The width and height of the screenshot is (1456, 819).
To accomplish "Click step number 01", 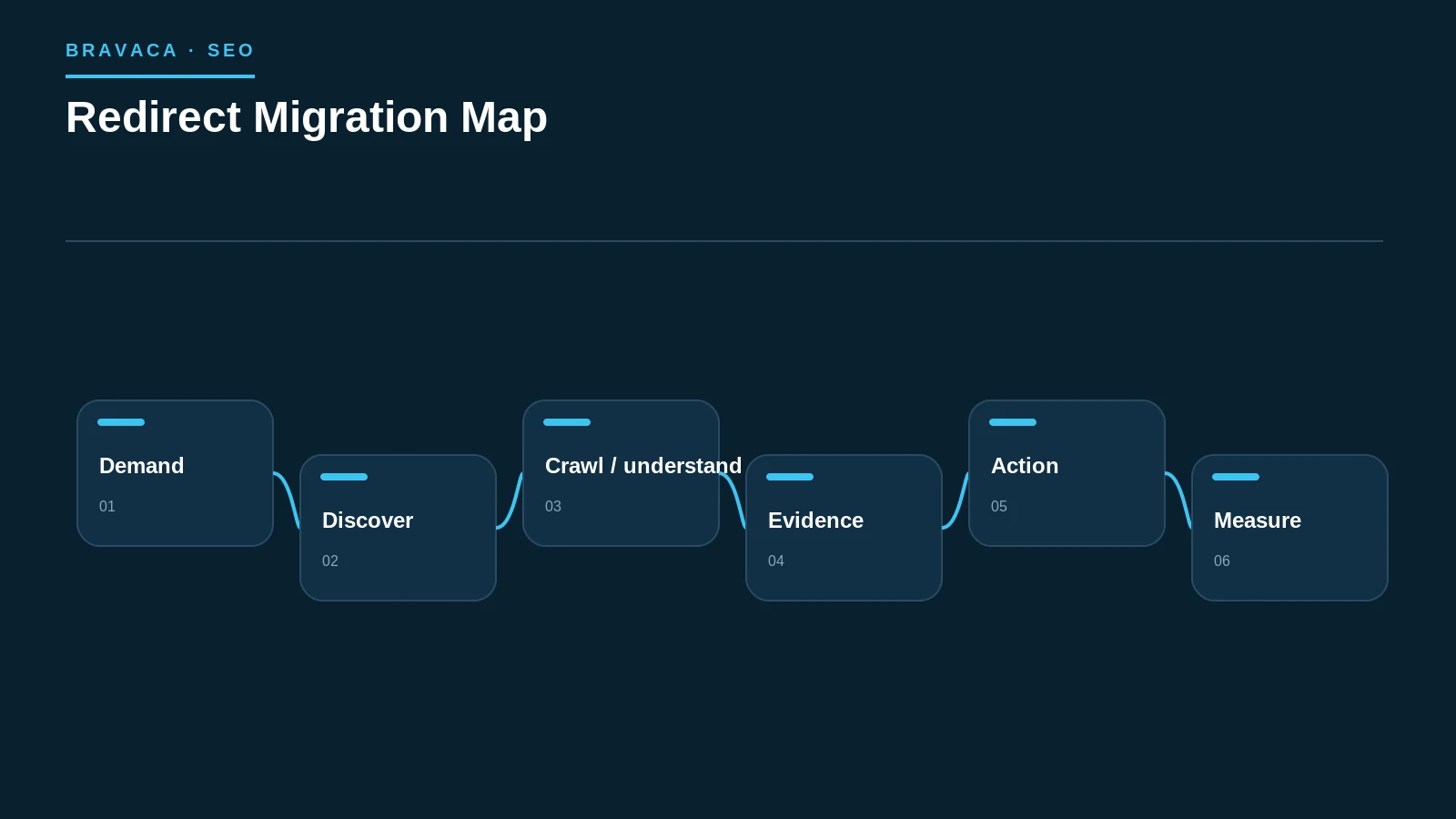I will [107, 507].
